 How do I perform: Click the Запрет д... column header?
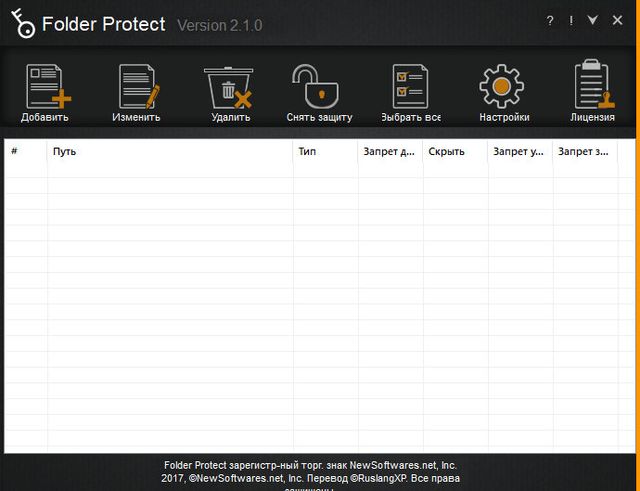(x=390, y=152)
